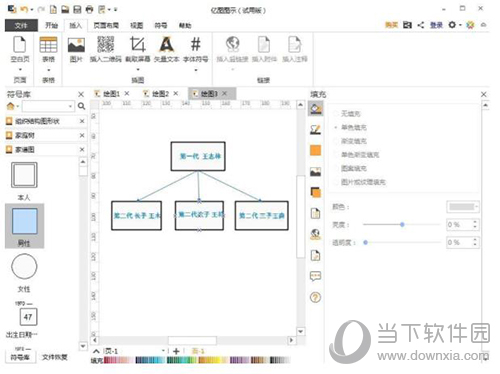
Task: Switch to the 页面布局 ribbon tab
Action: pos(106,25)
